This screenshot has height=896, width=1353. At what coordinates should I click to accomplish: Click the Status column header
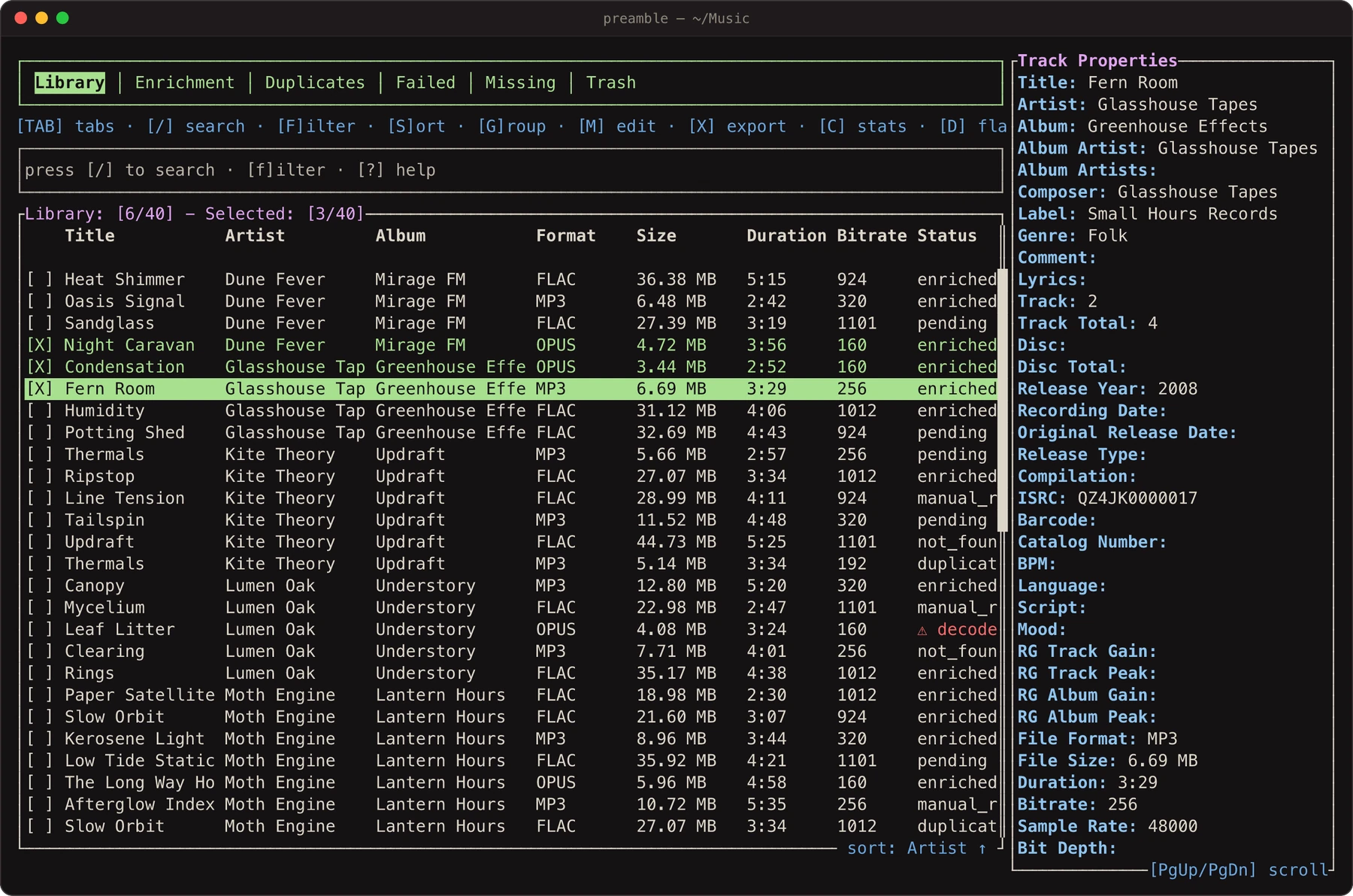947,236
